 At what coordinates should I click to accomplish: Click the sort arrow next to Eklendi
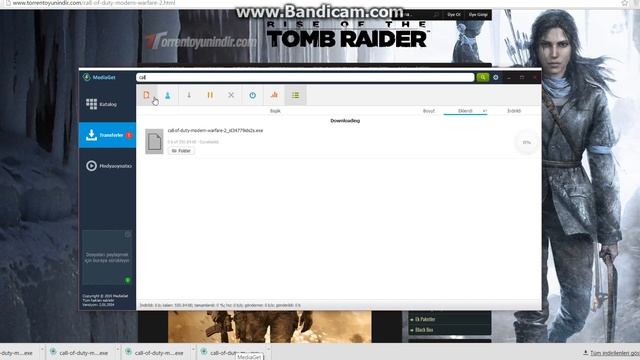click(x=484, y=111)
